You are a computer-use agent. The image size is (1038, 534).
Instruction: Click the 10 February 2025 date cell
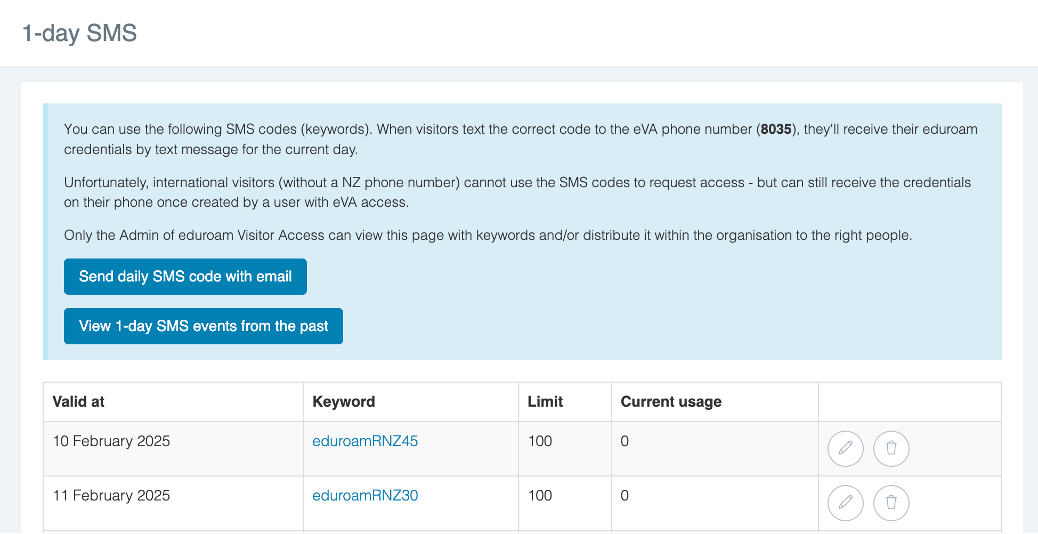tap(112, 441)
